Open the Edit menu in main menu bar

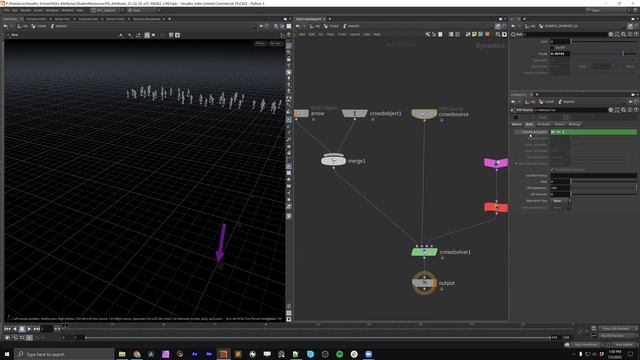(15, 10)
